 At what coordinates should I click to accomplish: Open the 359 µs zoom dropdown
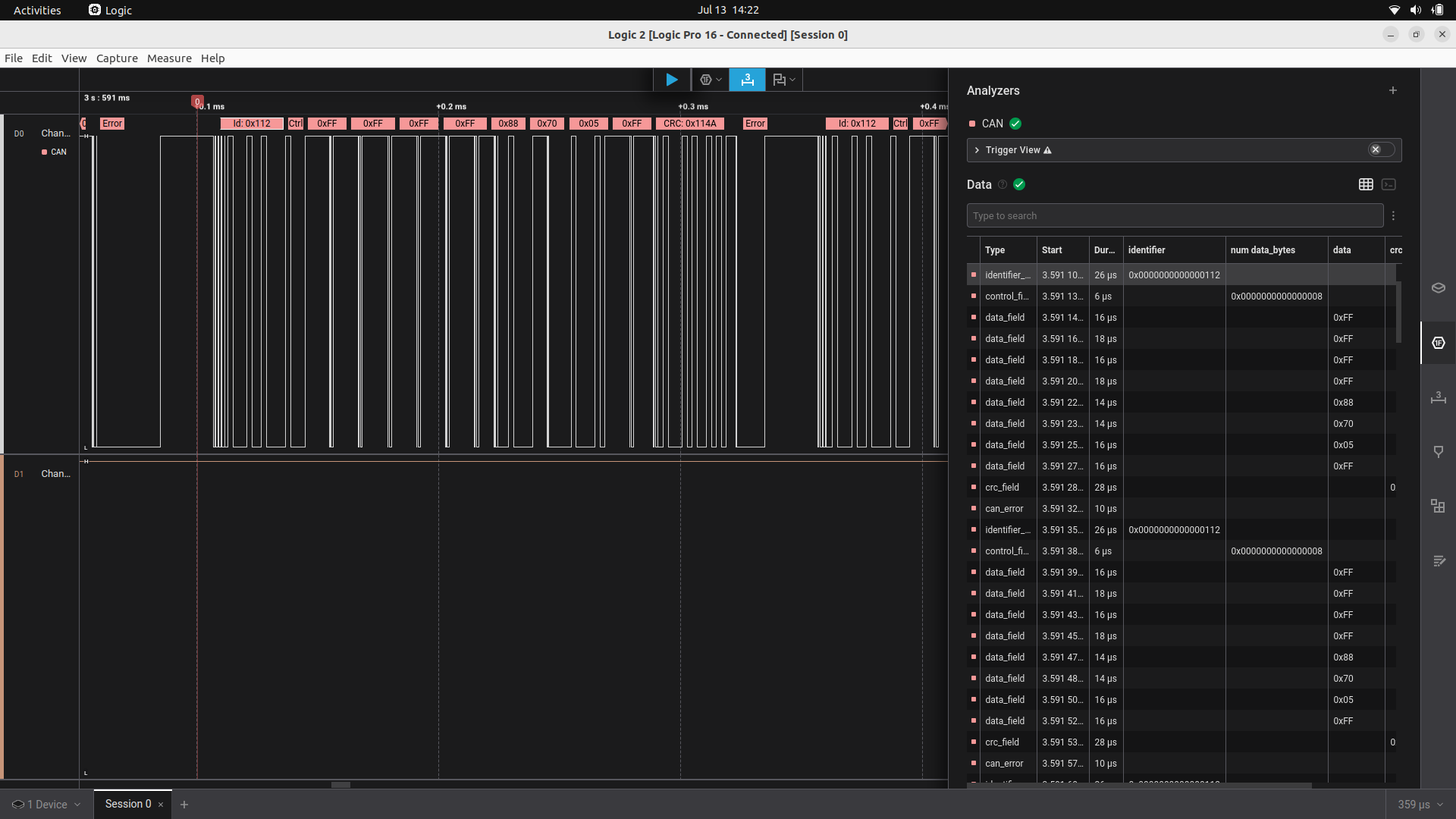1420,804
